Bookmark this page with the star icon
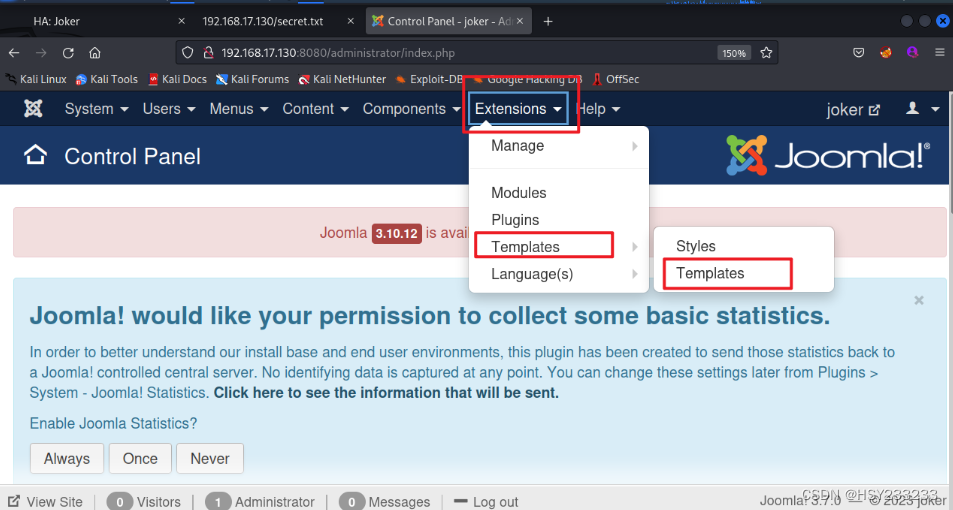953x510 pixels. [766, 53]
